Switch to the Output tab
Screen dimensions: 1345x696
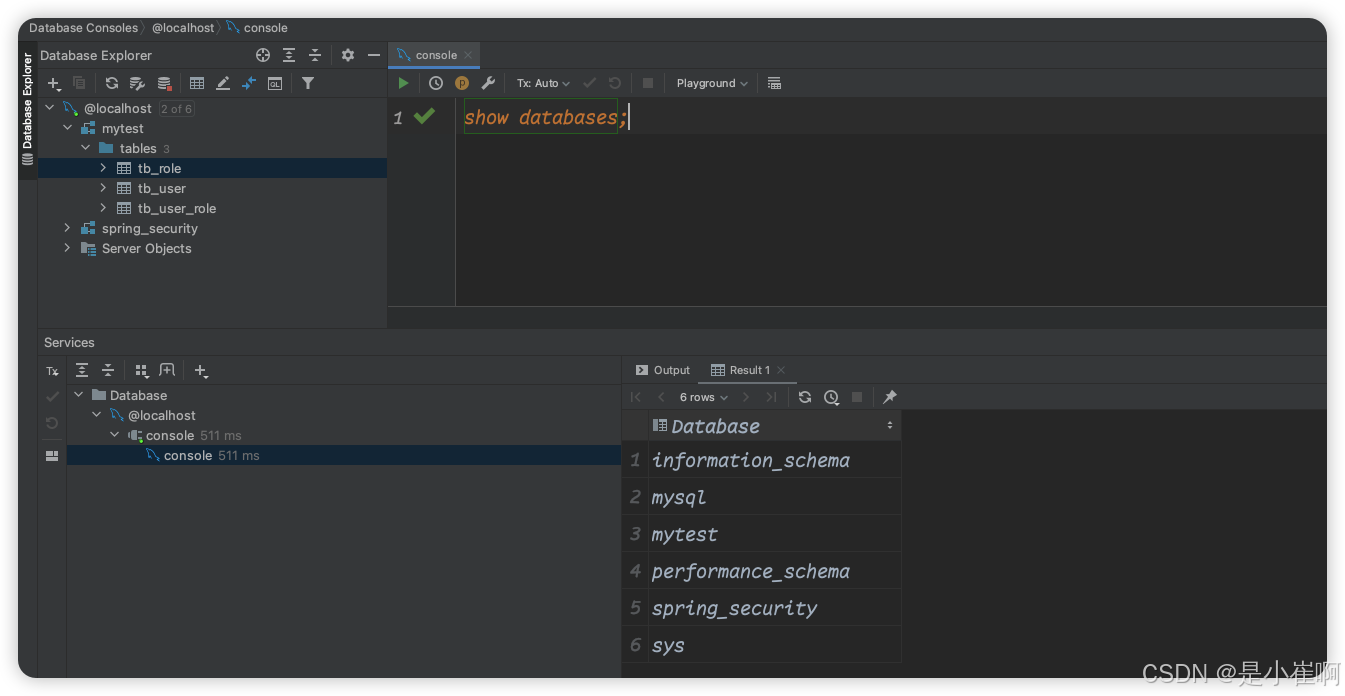coord(662,370)
